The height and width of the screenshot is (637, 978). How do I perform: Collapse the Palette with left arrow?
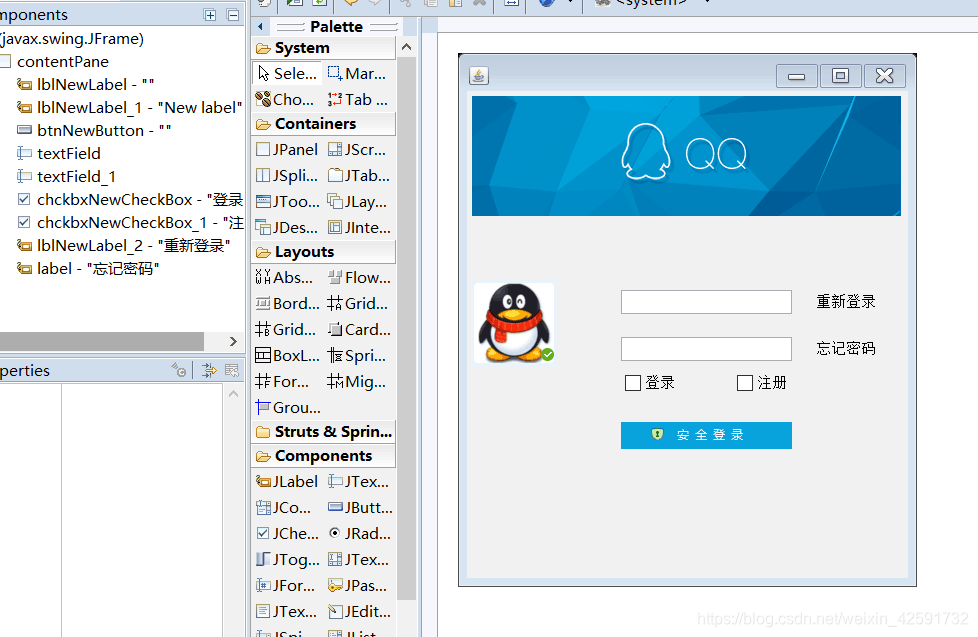coord(260,27)
